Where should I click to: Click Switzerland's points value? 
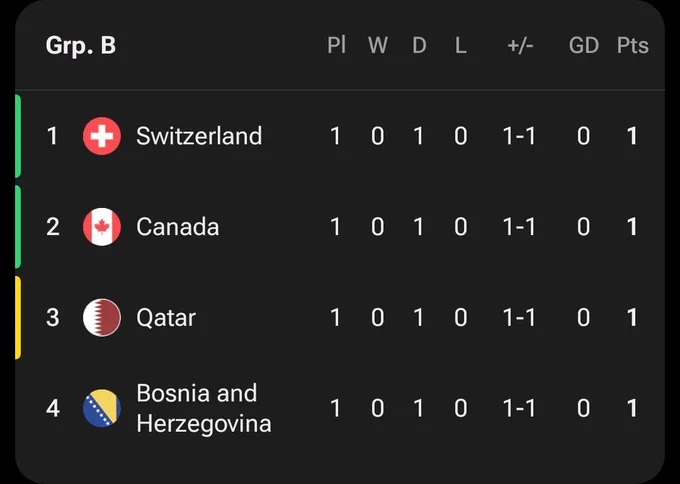click(x=632, y=136)
